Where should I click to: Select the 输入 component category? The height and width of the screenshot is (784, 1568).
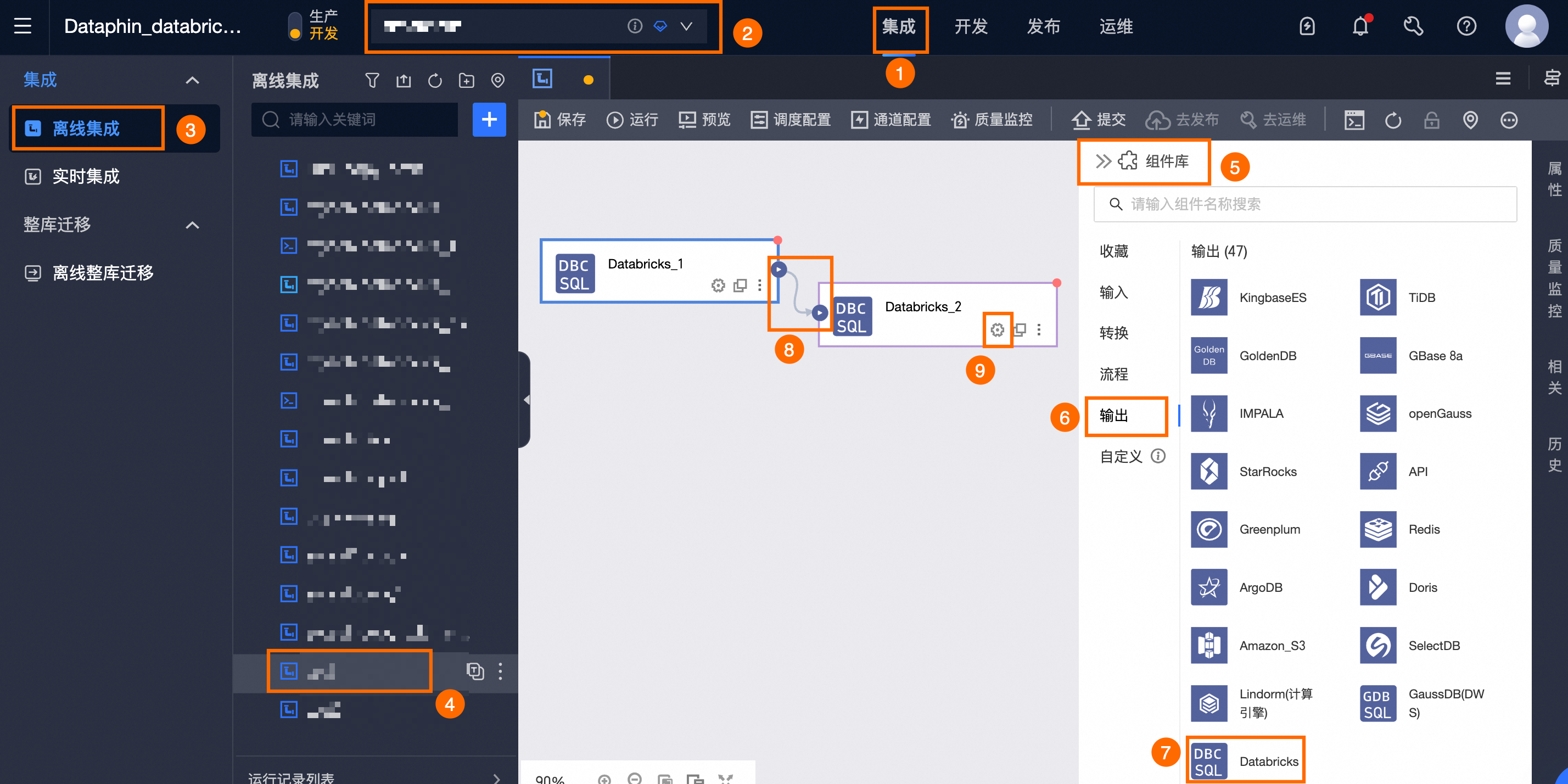1114,292
